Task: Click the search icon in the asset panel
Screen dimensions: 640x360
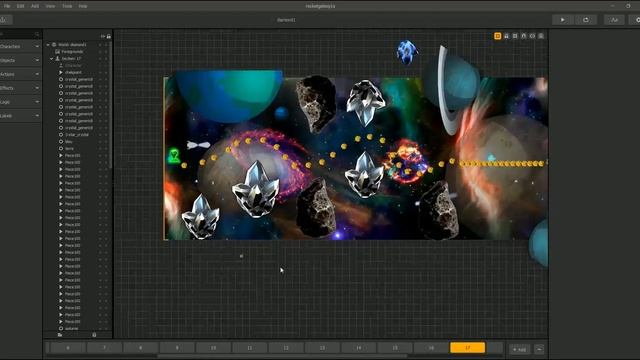Action: click(x=37, y=34)
